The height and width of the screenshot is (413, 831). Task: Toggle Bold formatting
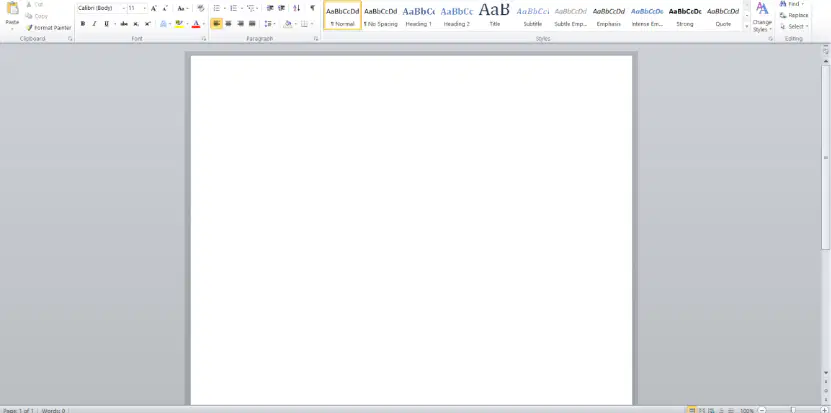(83, 24)
